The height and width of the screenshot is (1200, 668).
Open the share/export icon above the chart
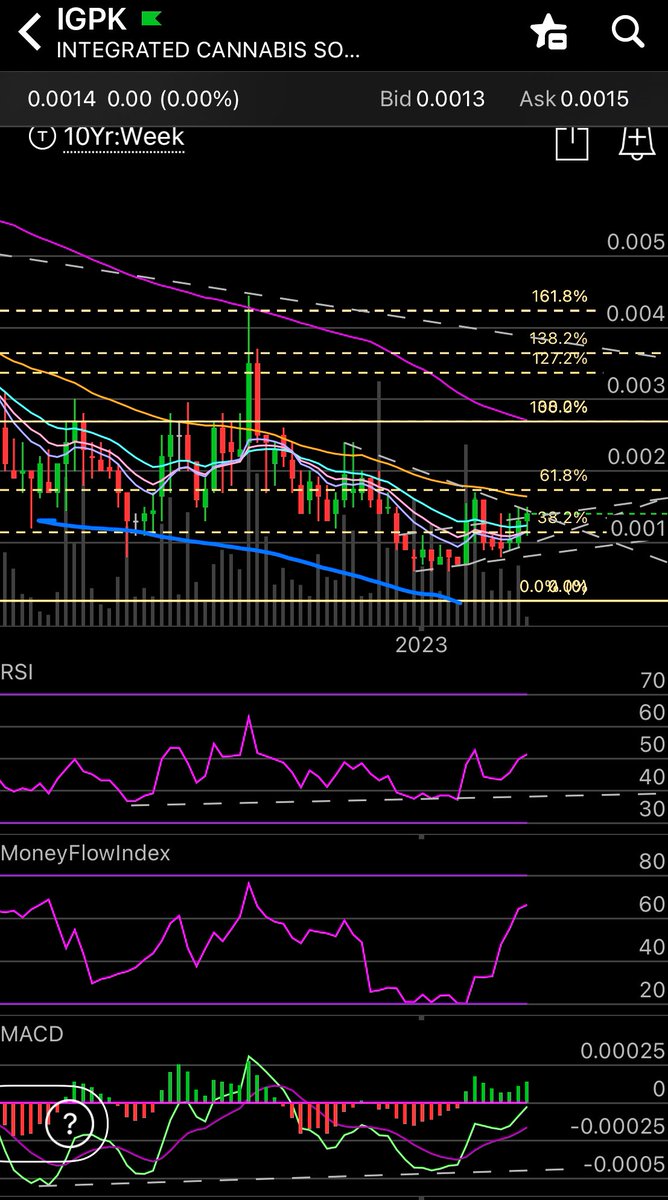pyautogui.click(x=572, y=142)
